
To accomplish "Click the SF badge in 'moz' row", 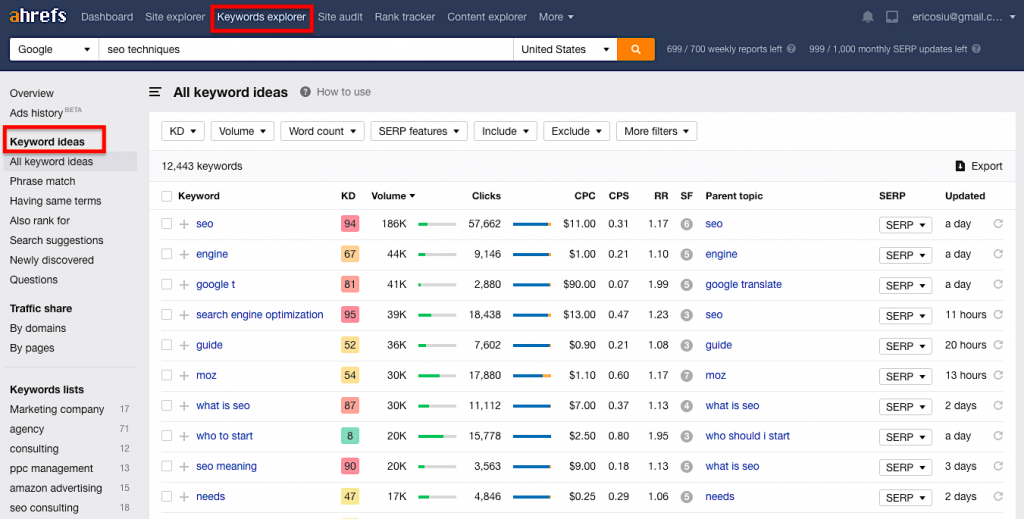I will click(x=686, y=376).
